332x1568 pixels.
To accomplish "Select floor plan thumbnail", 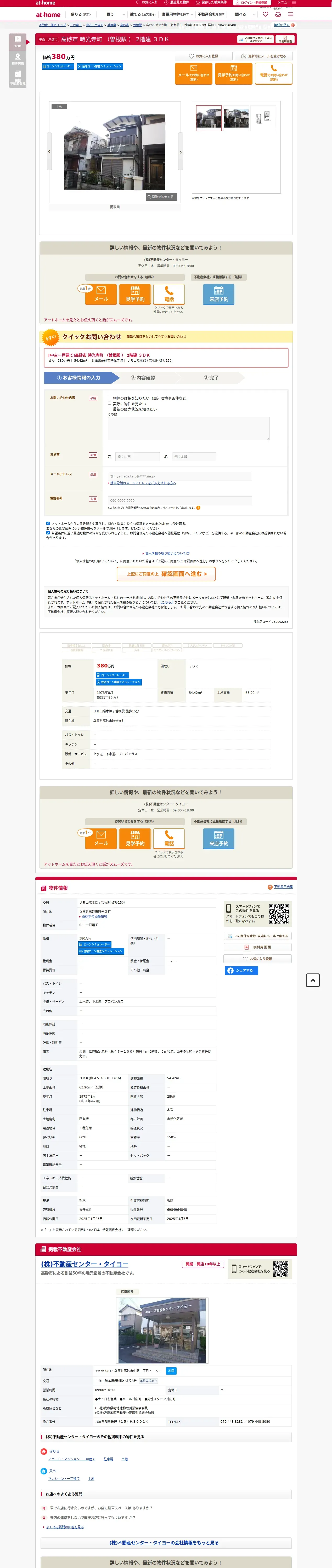I will pos(263,118).
